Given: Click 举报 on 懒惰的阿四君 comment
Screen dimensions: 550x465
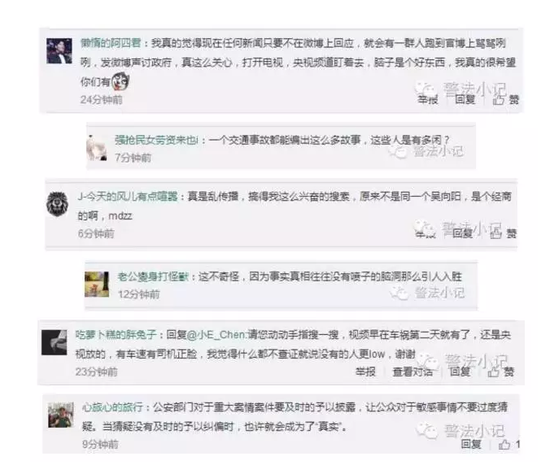Looking at the screenshot, I should pyautogui.click(x=428, y=100).
